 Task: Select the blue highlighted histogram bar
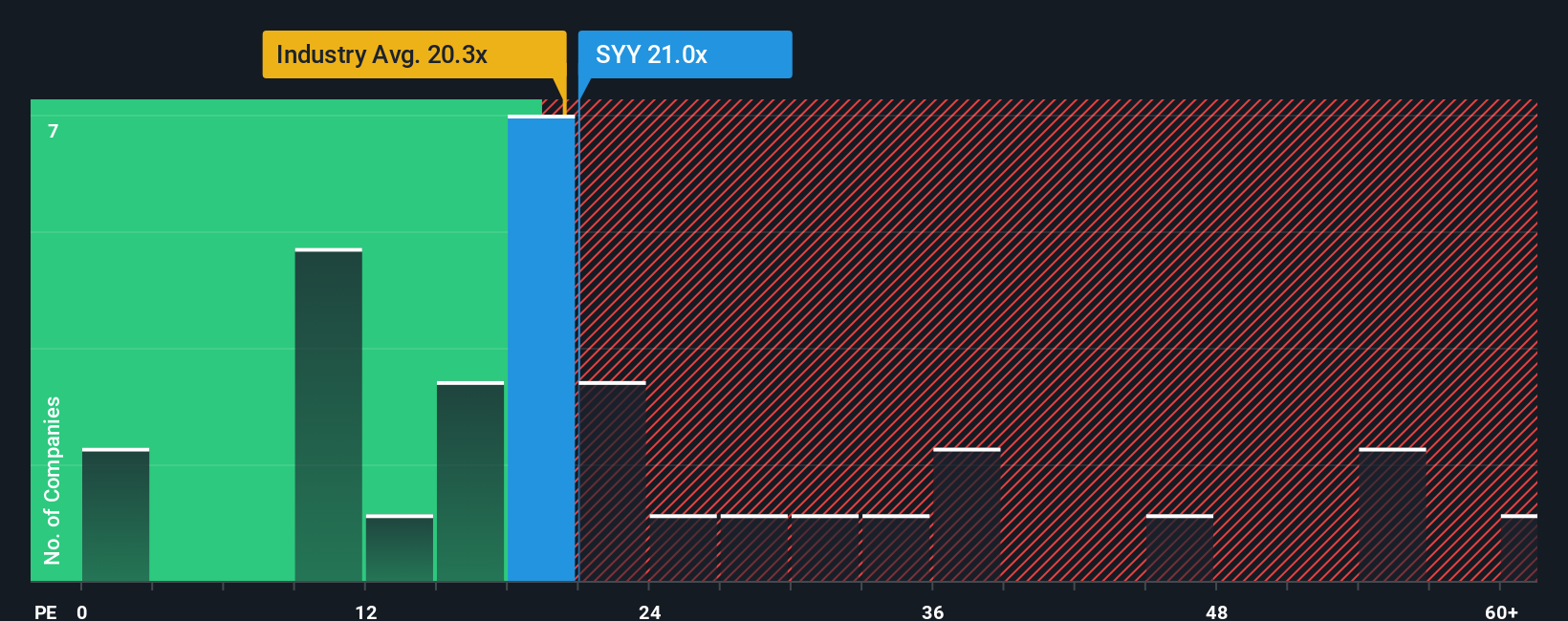click(541, 348)
